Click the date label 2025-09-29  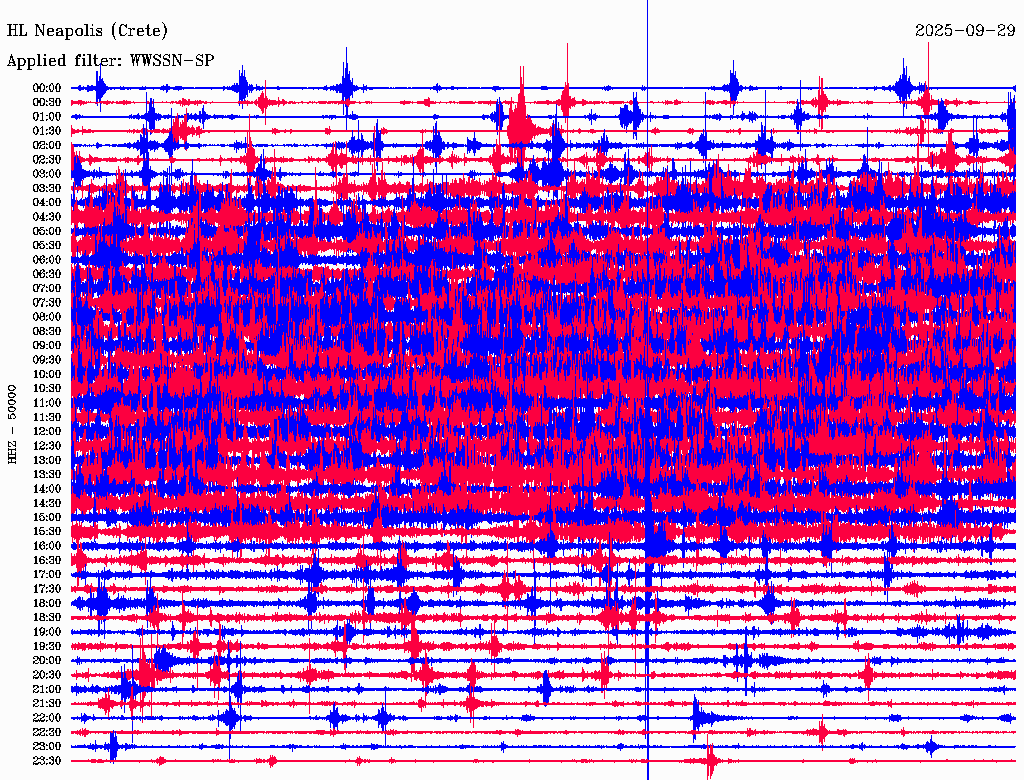(x=965, y=30)
